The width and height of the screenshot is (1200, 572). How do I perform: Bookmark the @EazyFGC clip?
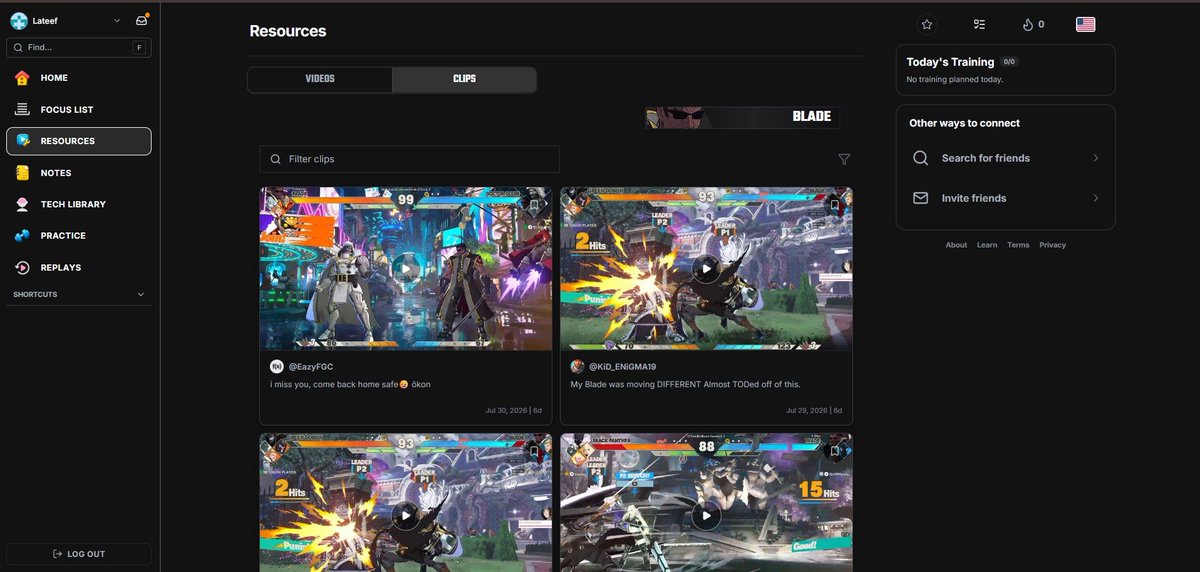coord(535,204)
